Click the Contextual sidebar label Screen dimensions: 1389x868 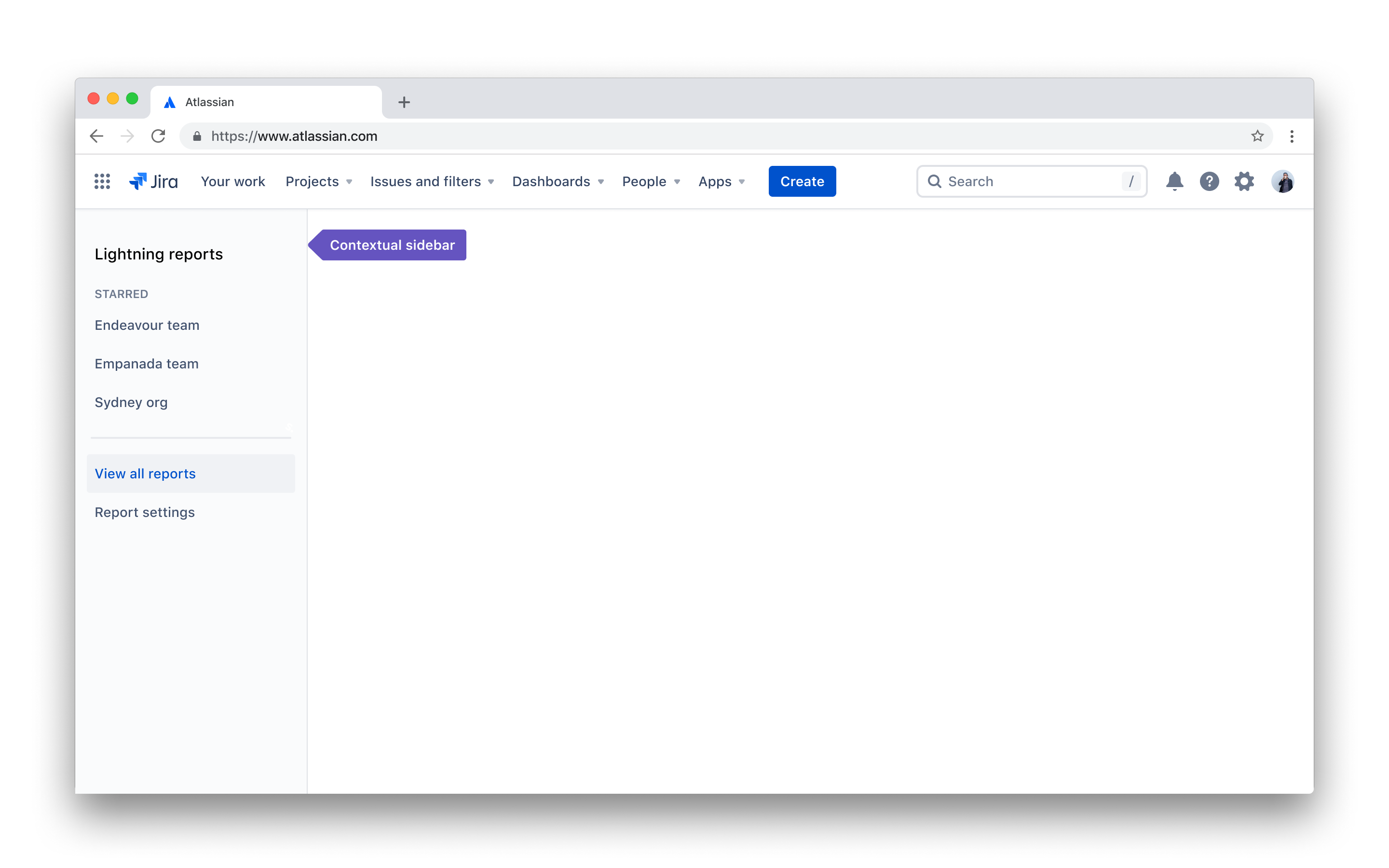[392, 244]
